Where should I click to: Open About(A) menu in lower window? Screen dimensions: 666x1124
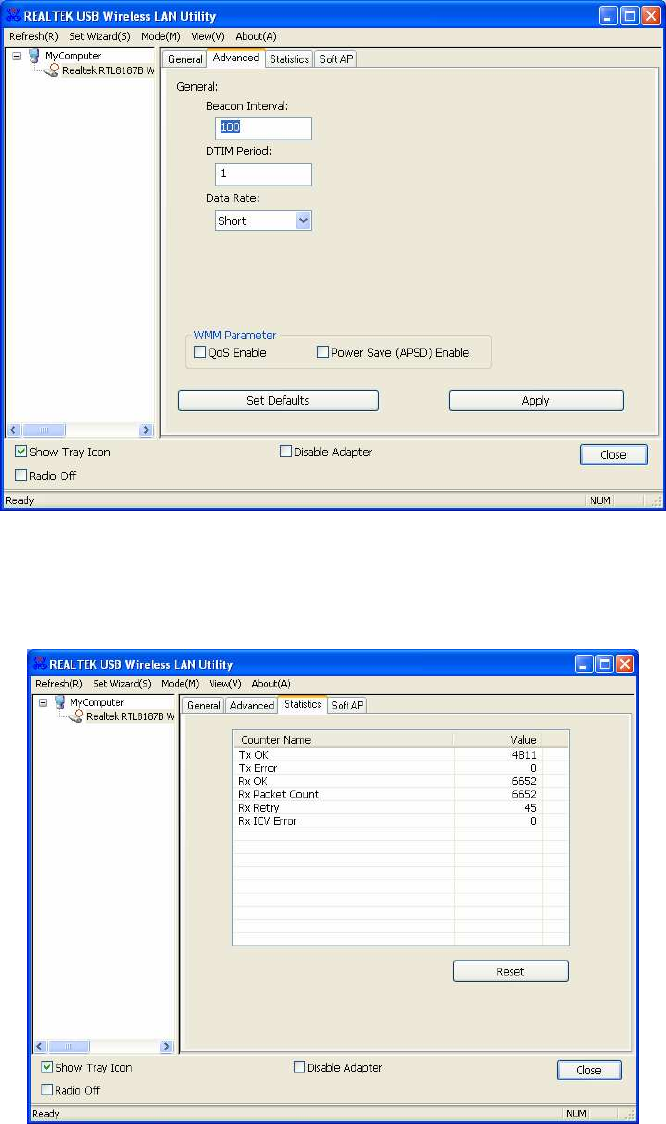click(x=271, y=684)
